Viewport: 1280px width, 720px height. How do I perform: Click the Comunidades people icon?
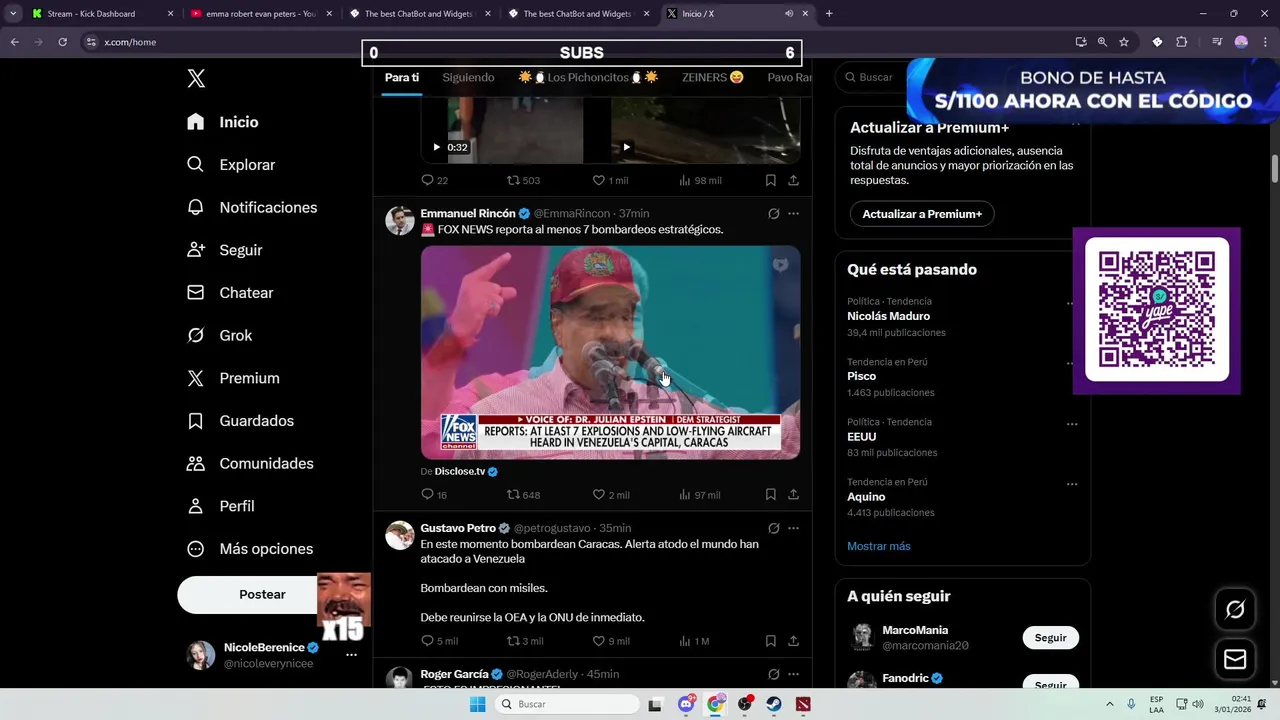click(196, 464)
